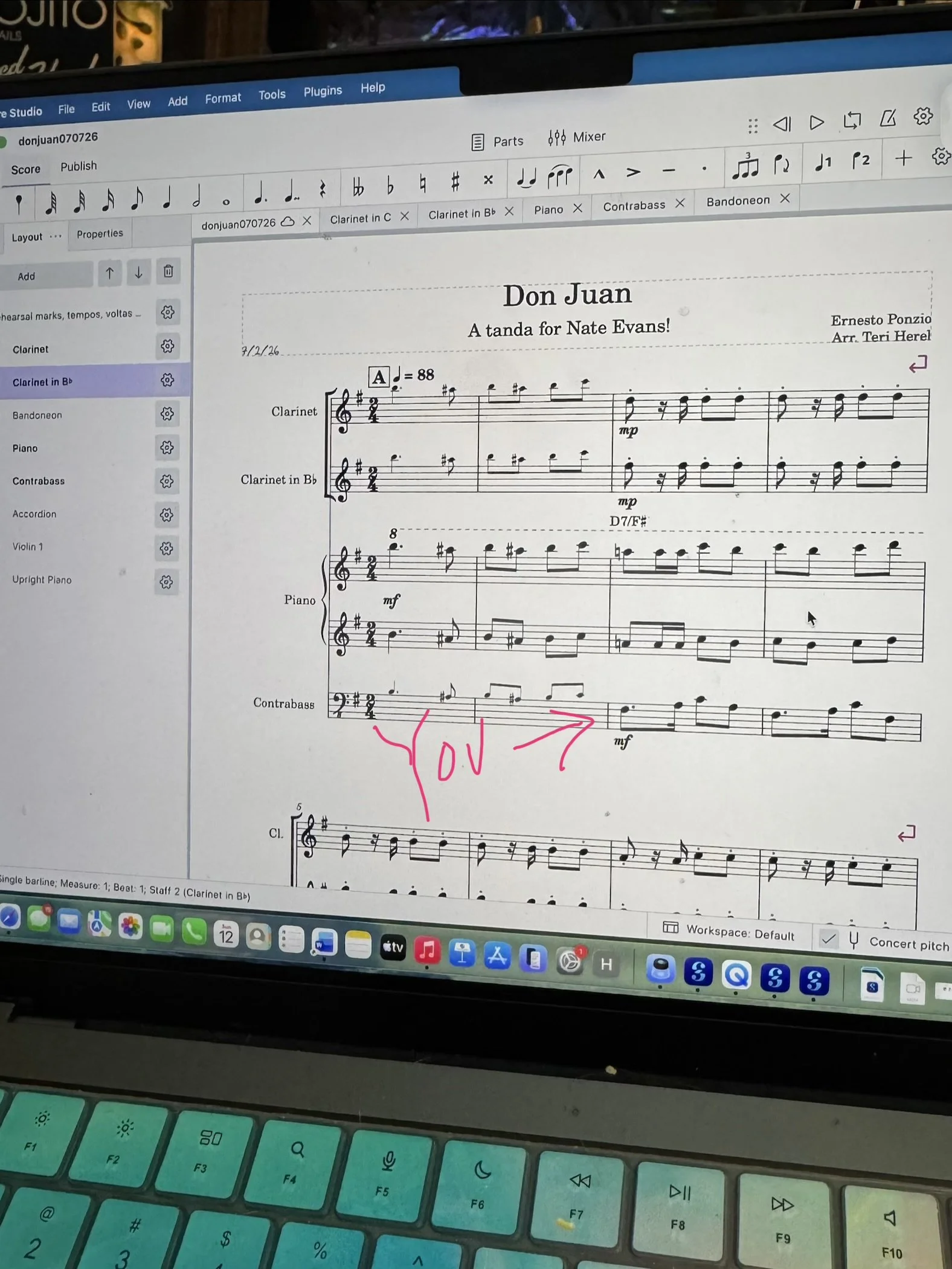Select the eighth note duration
Viewport: 952px width, 1269px height.
137,199
